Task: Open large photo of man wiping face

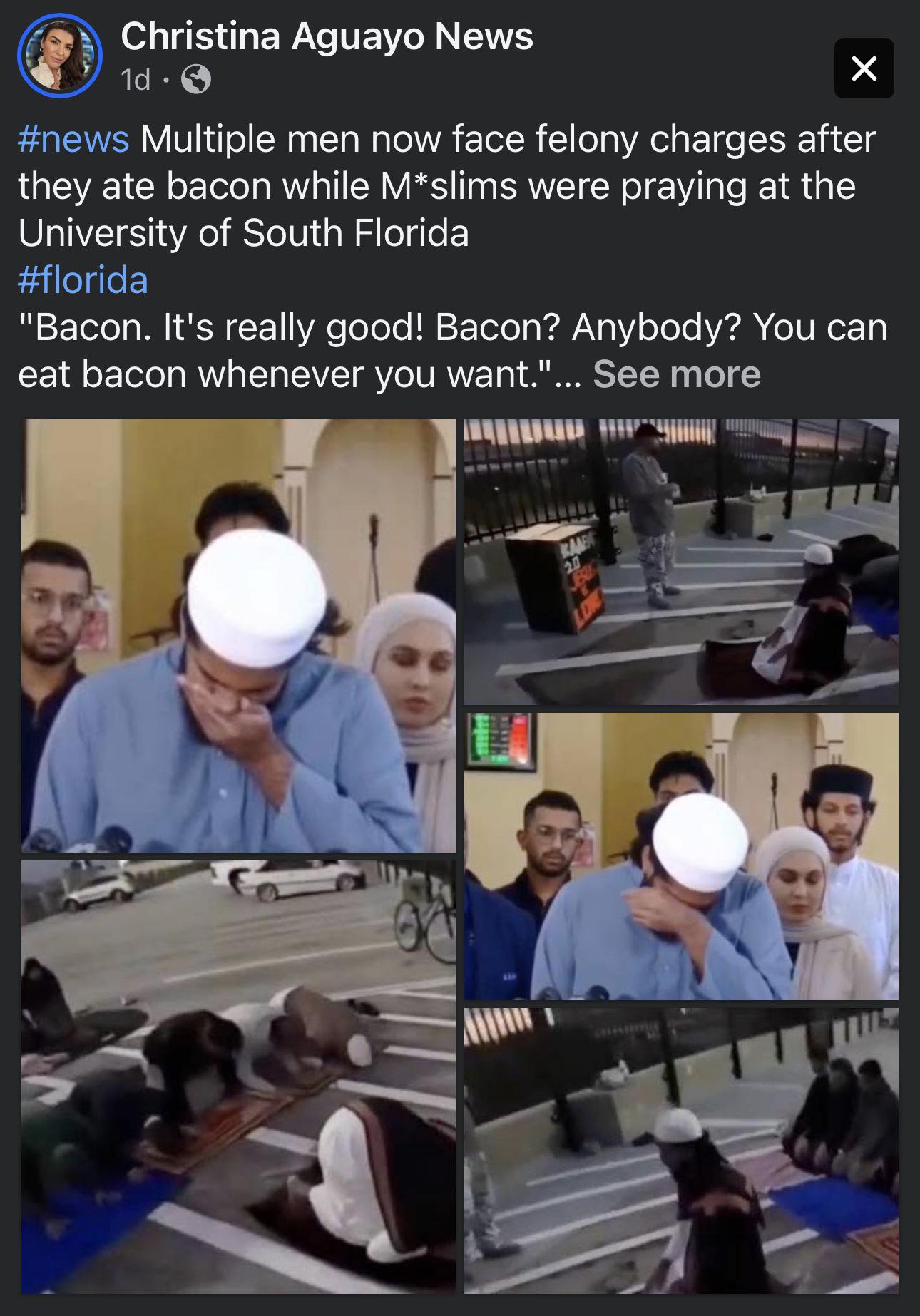Action: coord(238,636)
